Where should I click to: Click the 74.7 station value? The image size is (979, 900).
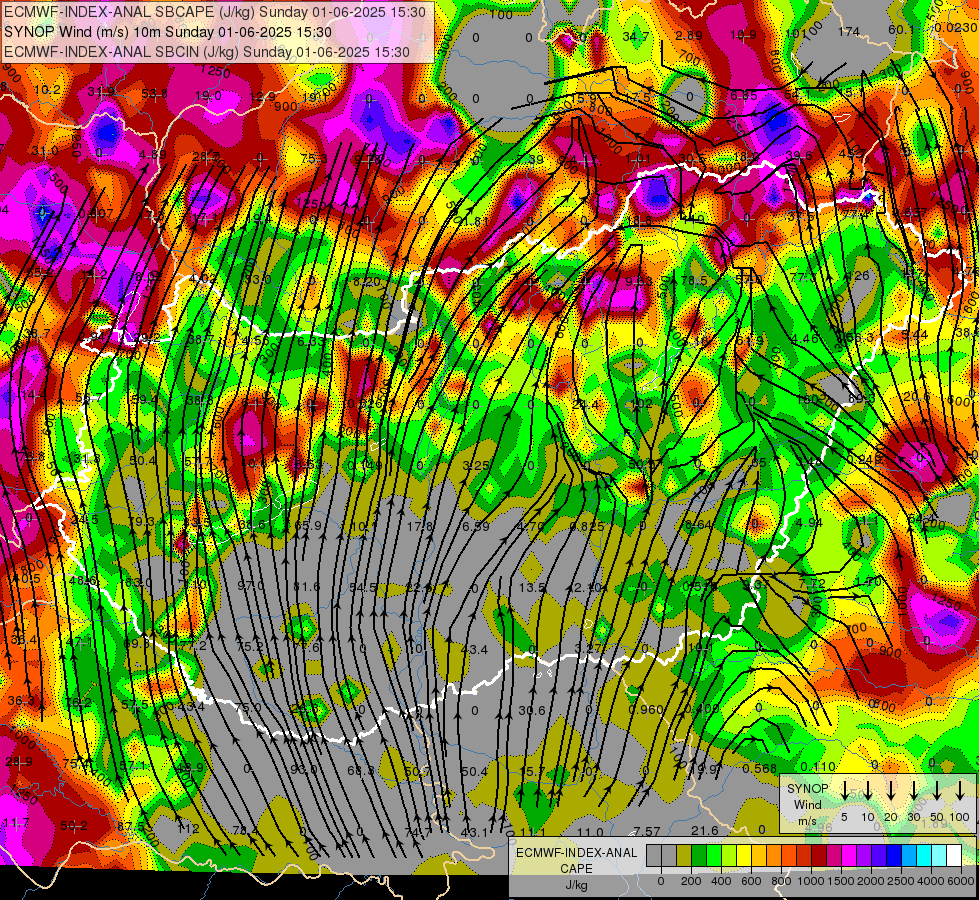(x=418, y=832)
